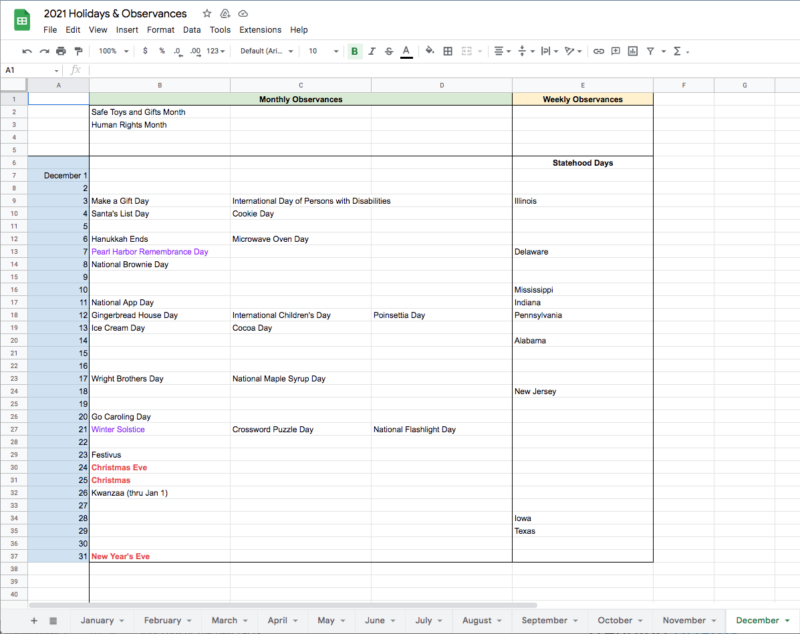Click the undo arrow icon

click(28, 51)
